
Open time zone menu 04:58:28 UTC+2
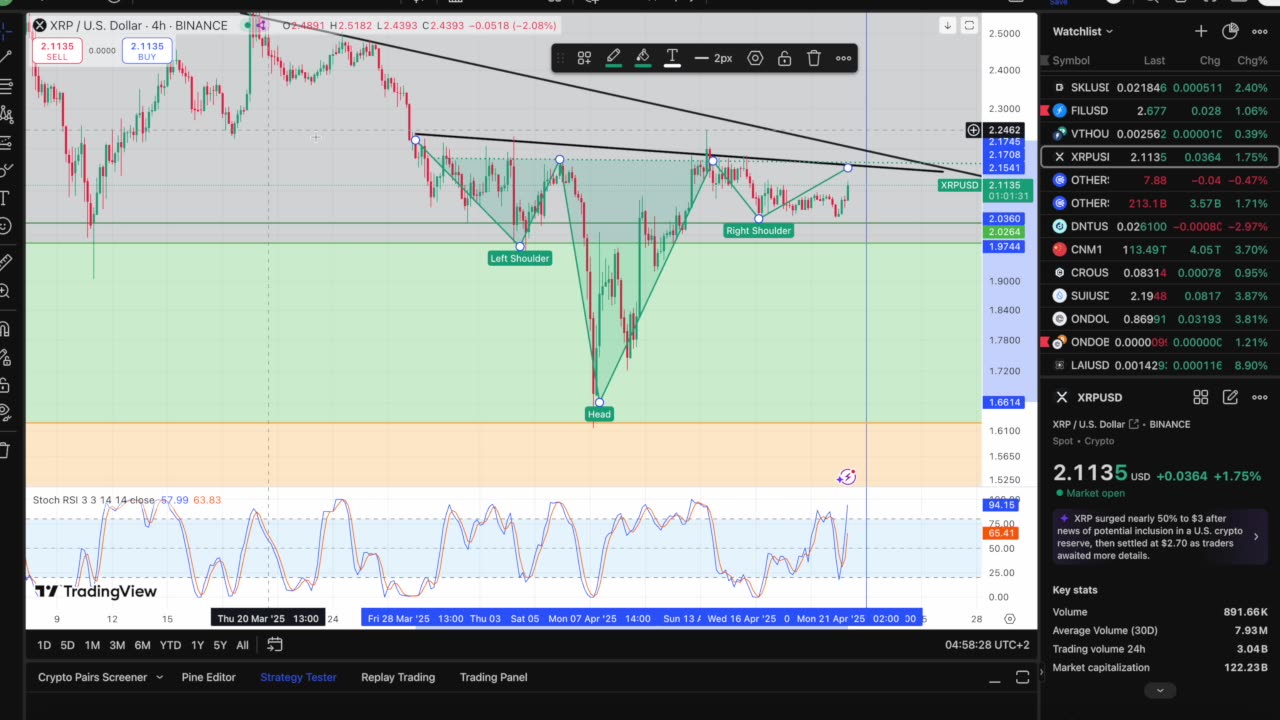[987, 645]
